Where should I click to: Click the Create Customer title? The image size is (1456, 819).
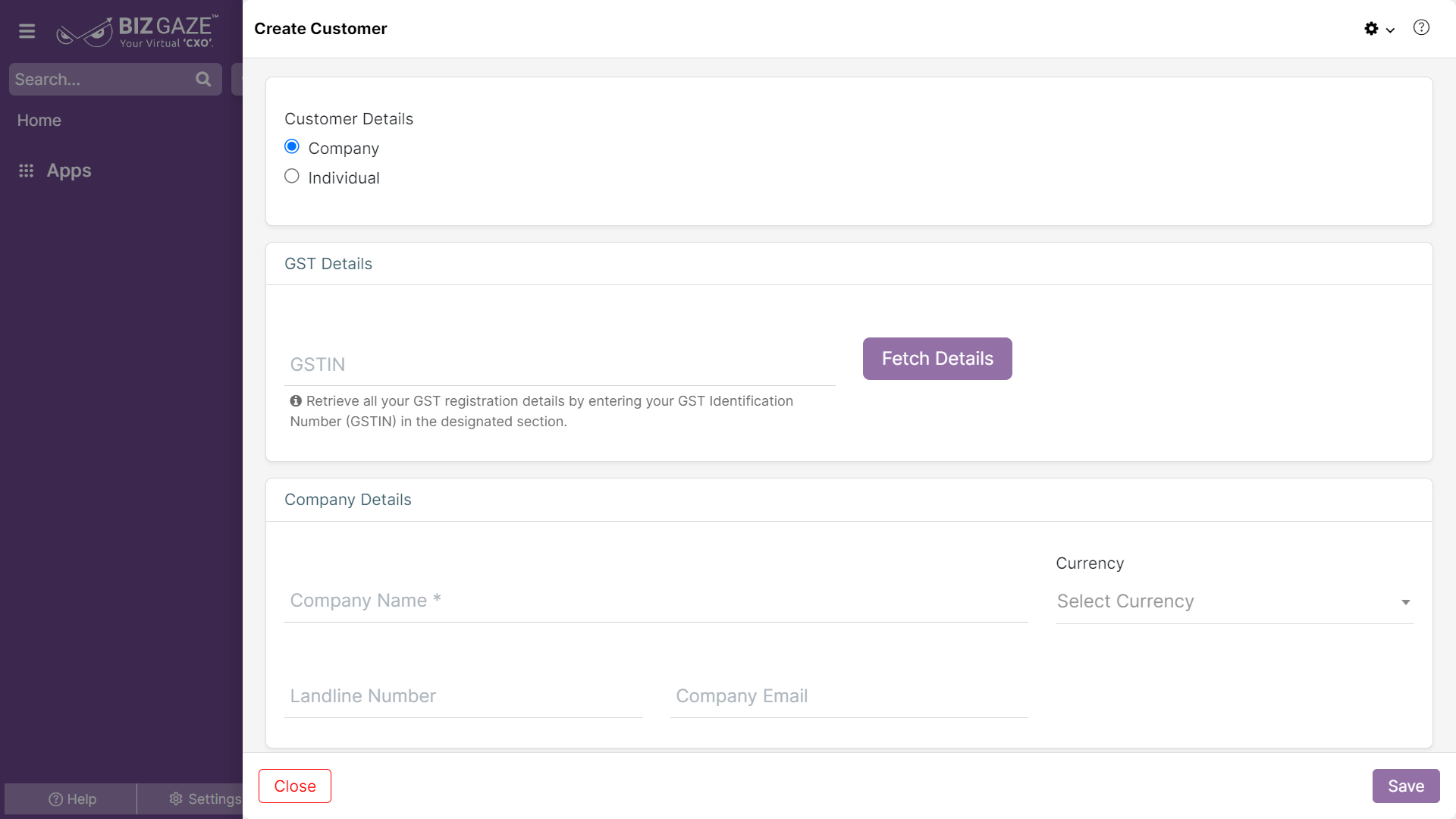click(321, 29)
